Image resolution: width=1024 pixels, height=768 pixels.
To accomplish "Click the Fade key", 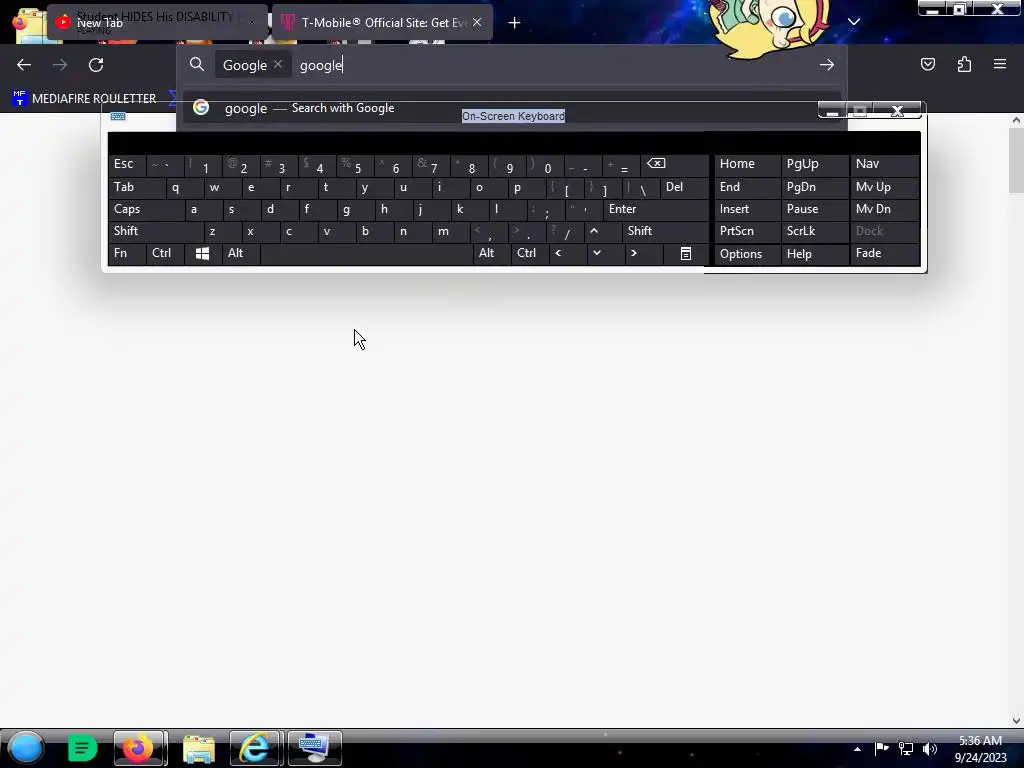I will point(885,253).
